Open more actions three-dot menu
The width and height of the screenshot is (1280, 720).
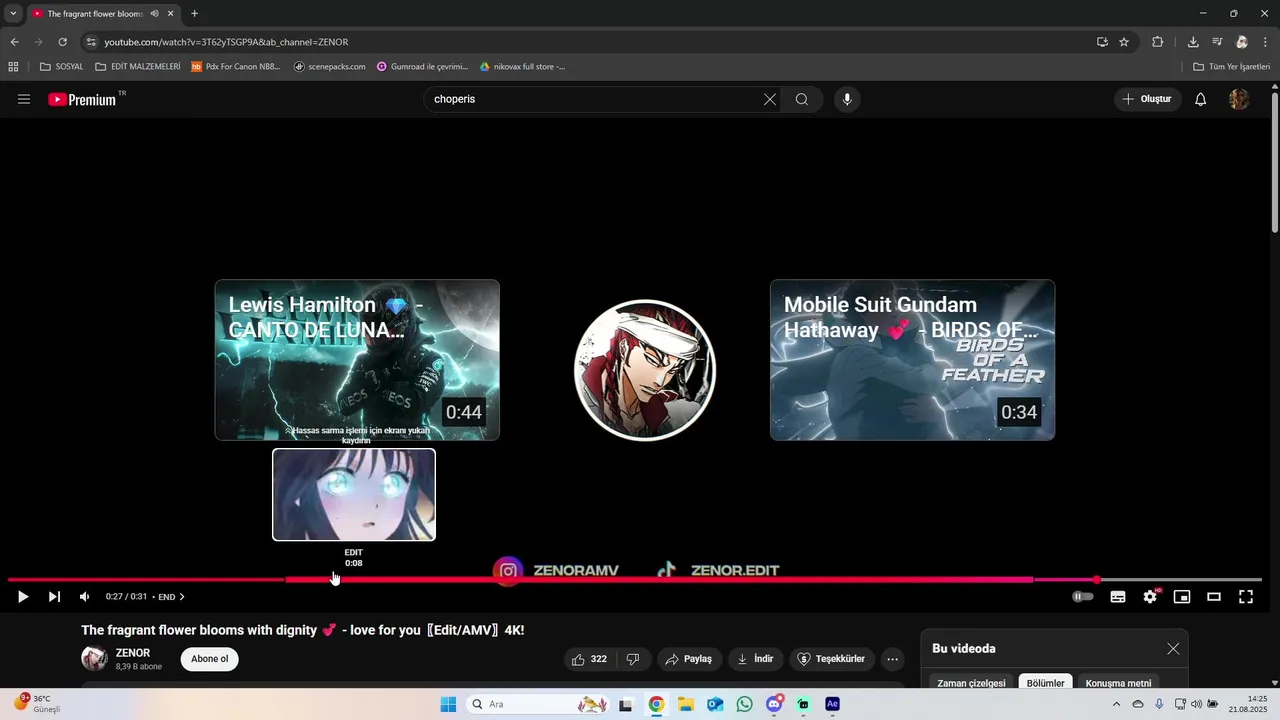click(x=893, y=659)
